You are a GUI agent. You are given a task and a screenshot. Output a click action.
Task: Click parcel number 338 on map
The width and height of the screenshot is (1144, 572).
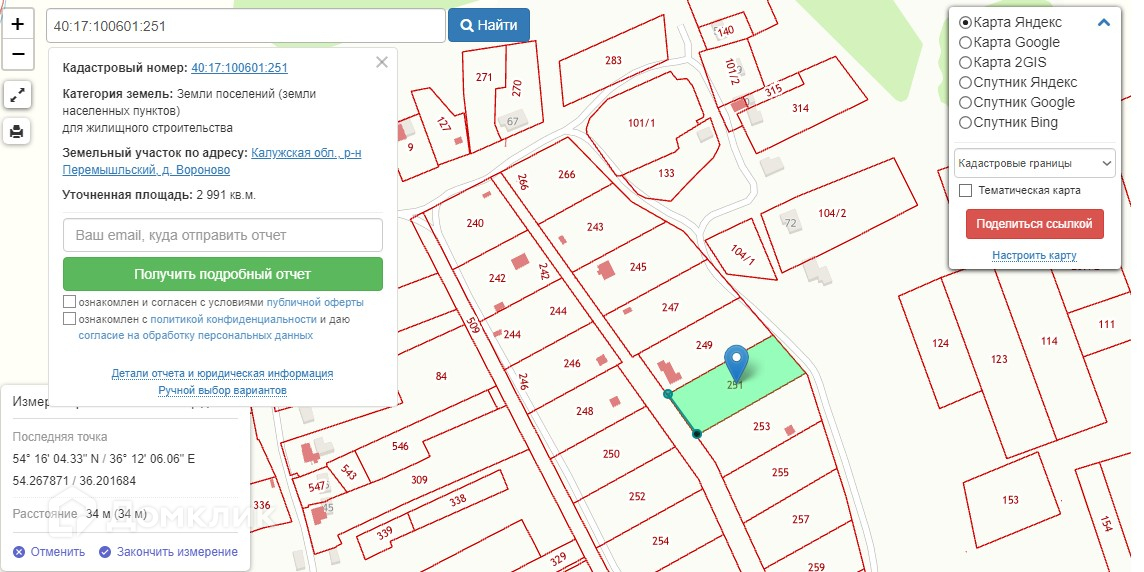tap(457, 500)
